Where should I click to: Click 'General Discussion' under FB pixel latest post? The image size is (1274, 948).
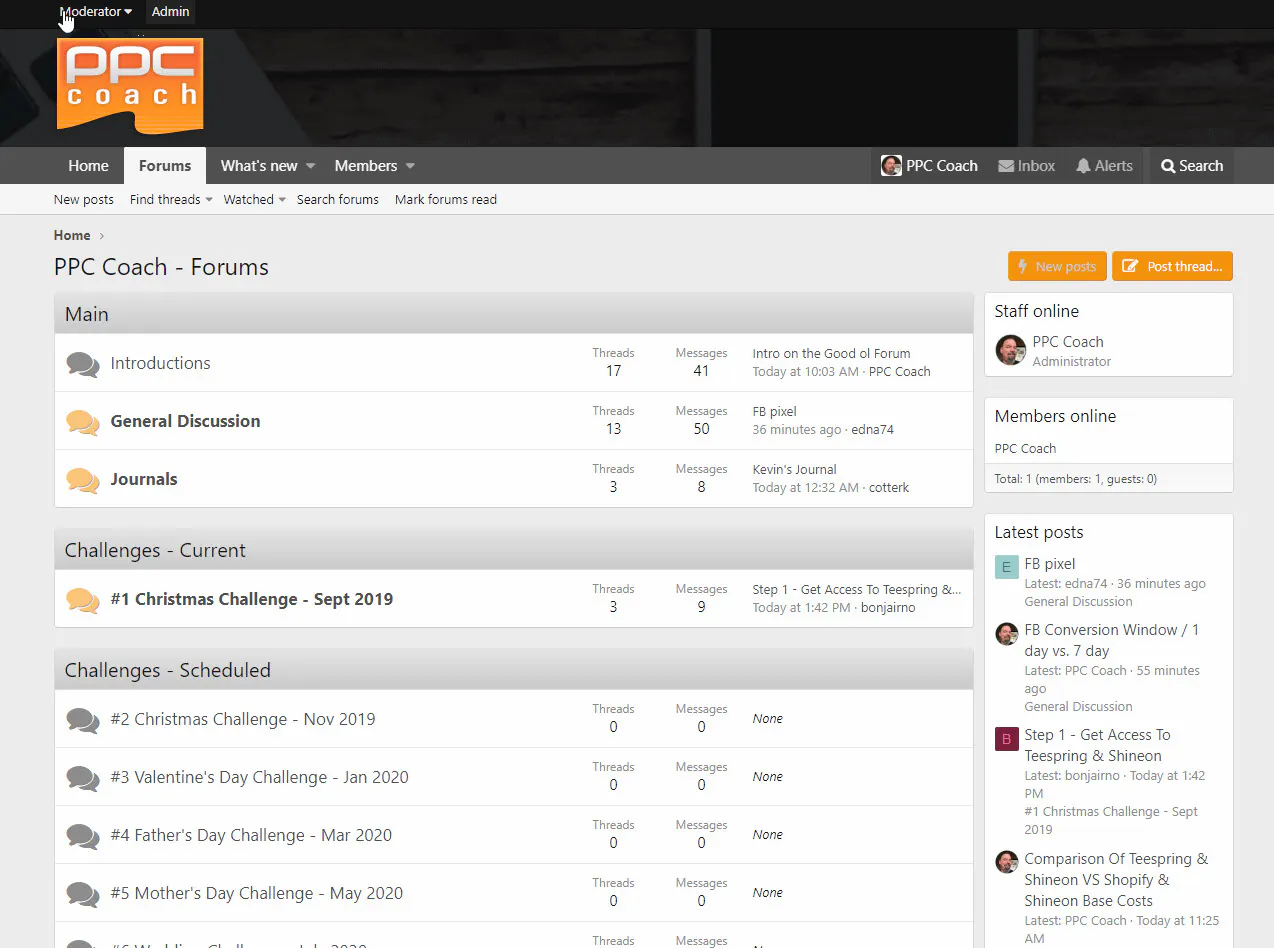[1078, 601]
